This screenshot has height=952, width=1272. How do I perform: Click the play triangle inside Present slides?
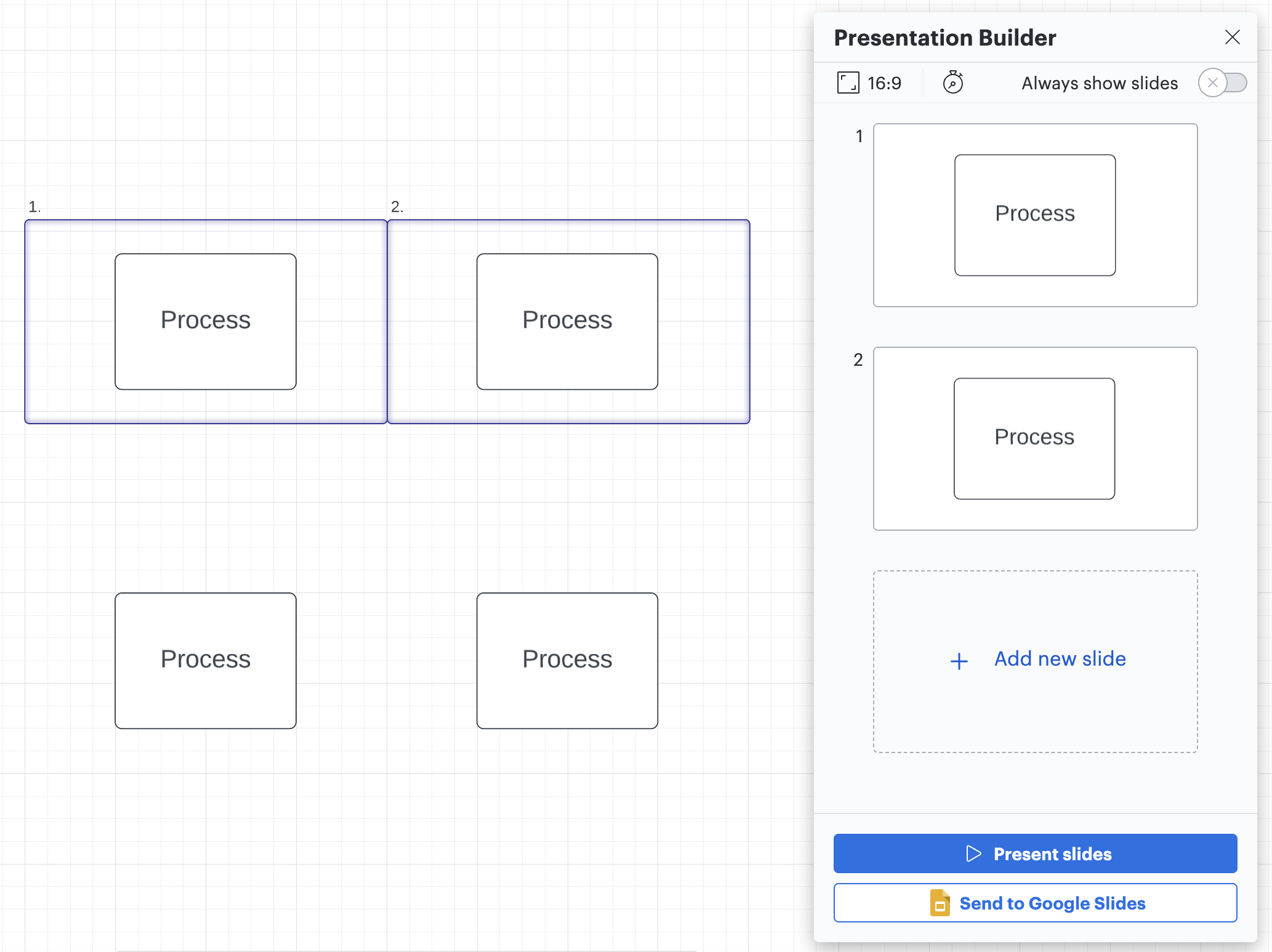pyautogui.click(x=973, y=853)
